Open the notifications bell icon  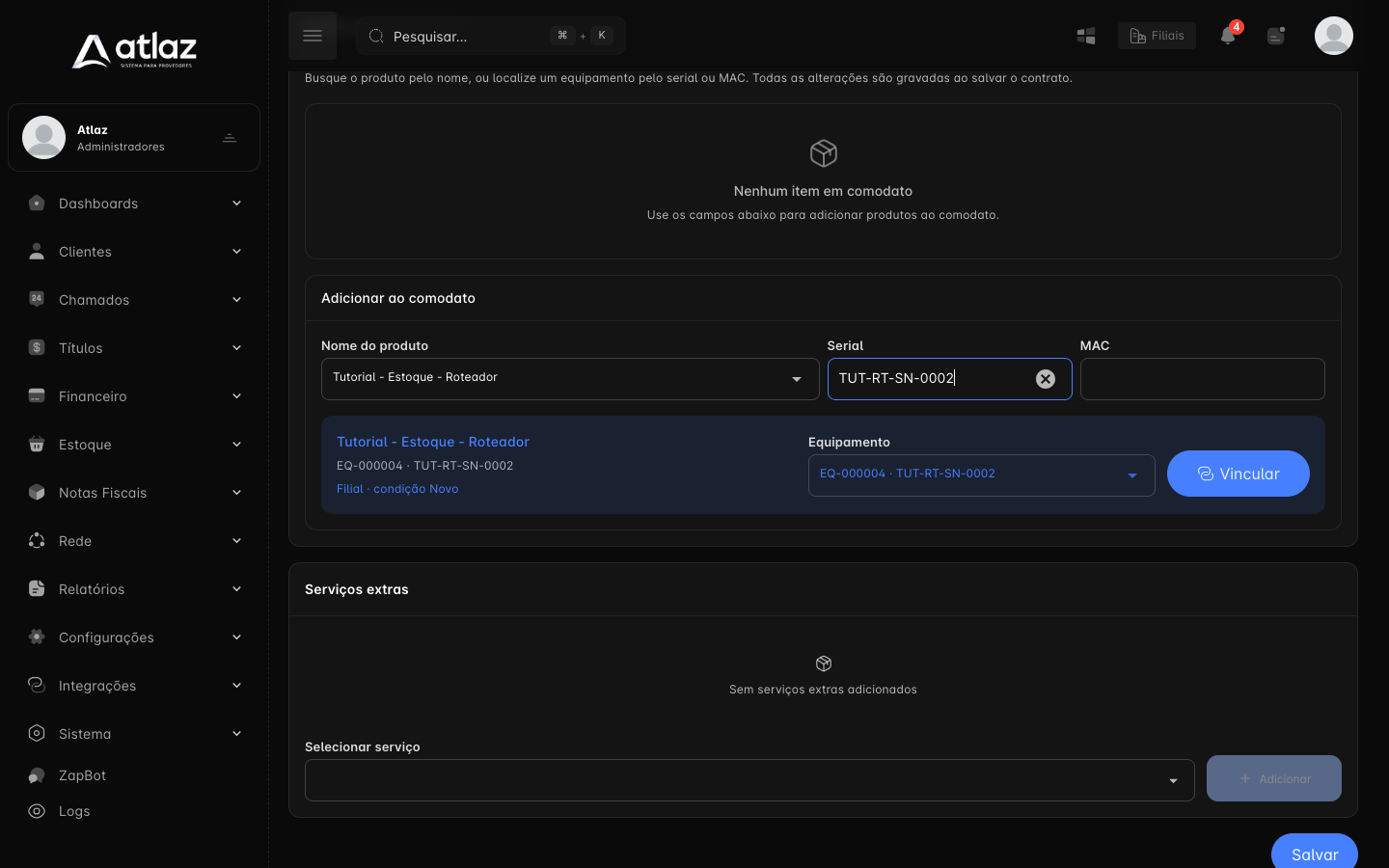coord(1228,36)
